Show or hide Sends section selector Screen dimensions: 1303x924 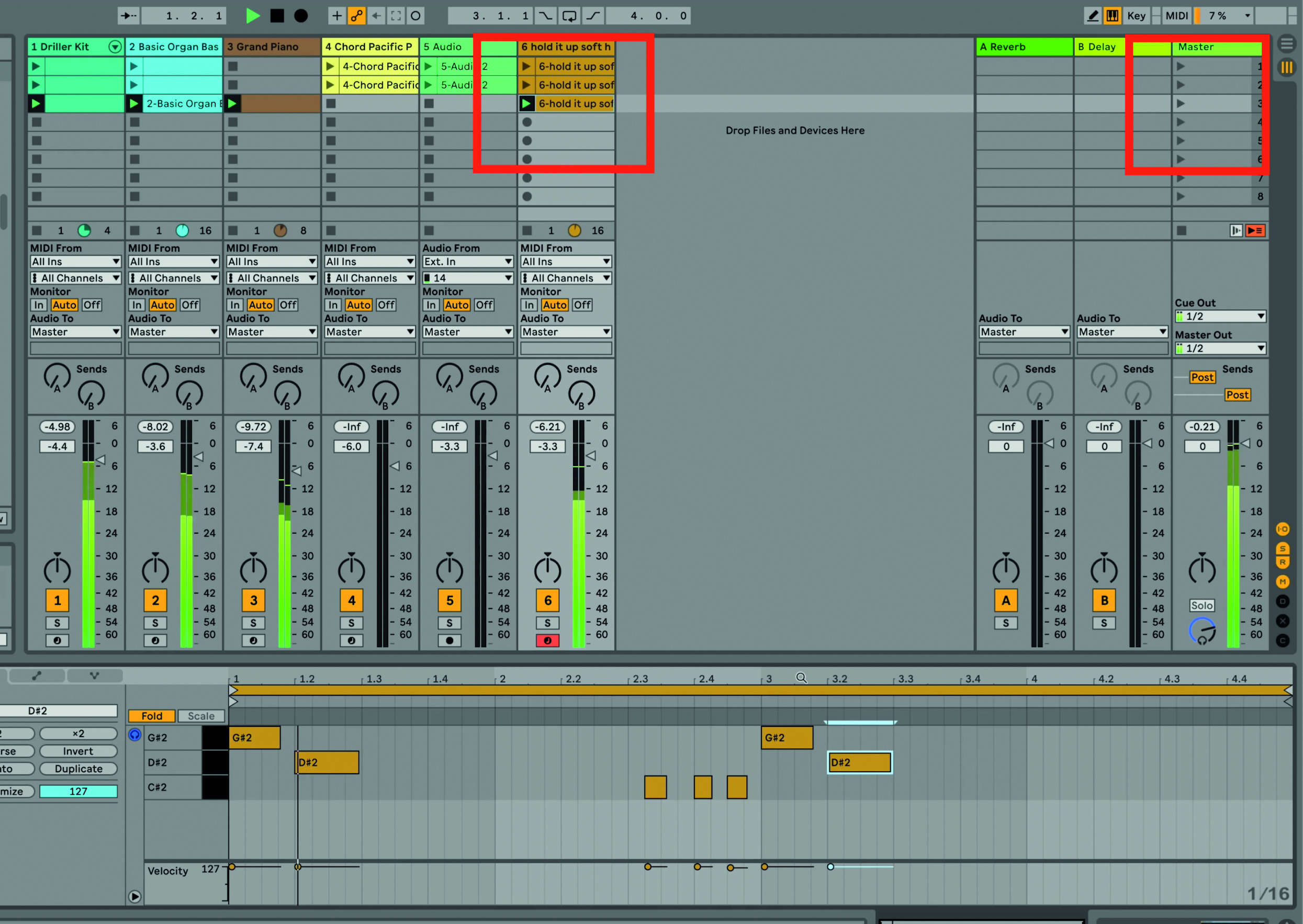pyautogui.click(x=1283, y=548)
